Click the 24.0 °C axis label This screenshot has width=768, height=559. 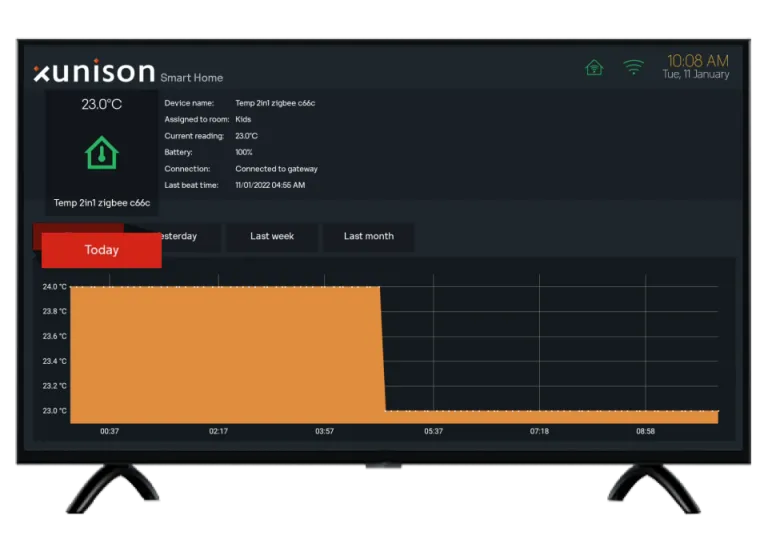click(x=54, y=287)
